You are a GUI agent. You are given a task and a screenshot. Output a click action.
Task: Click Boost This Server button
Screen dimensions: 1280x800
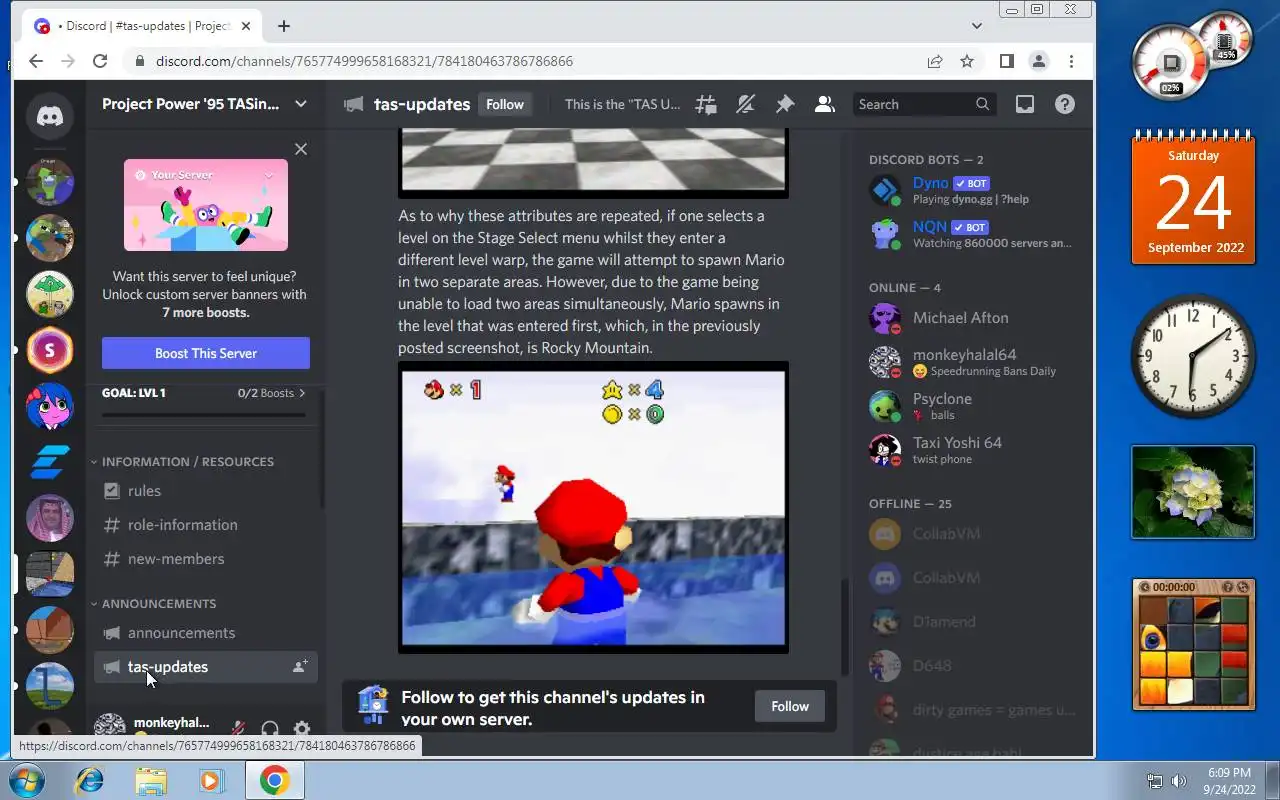pos(206,353)
